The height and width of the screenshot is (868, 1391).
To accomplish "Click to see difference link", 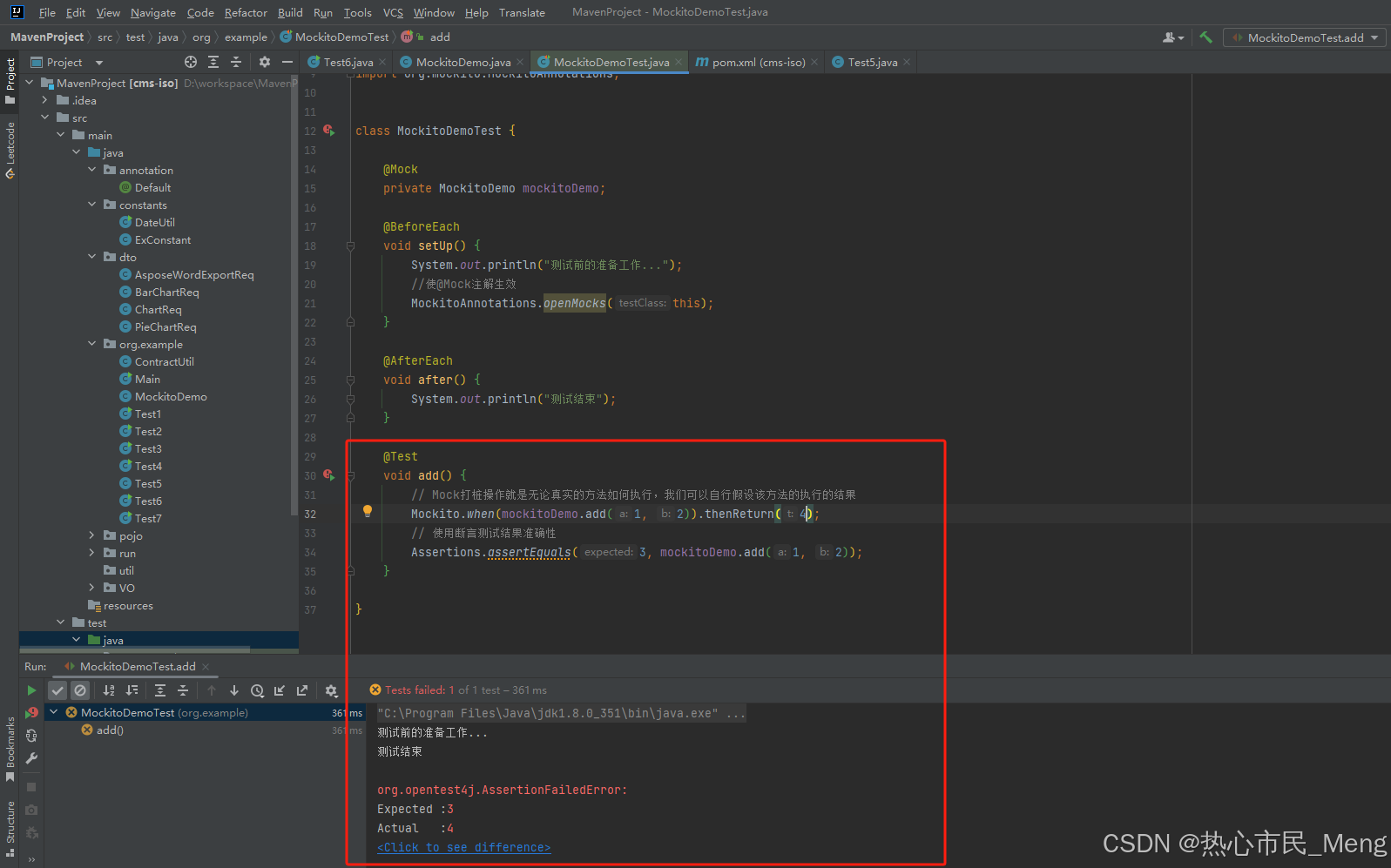I will [x=463, y=847].
